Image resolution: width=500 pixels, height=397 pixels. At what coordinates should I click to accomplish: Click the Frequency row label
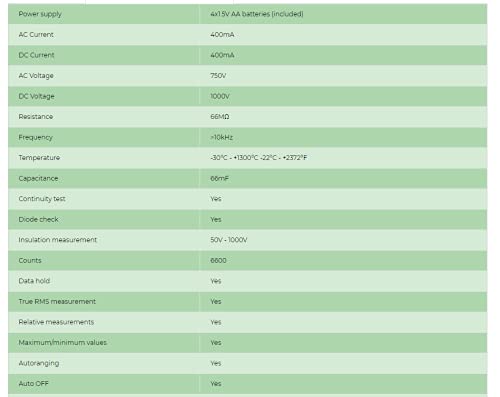point(36,137)
